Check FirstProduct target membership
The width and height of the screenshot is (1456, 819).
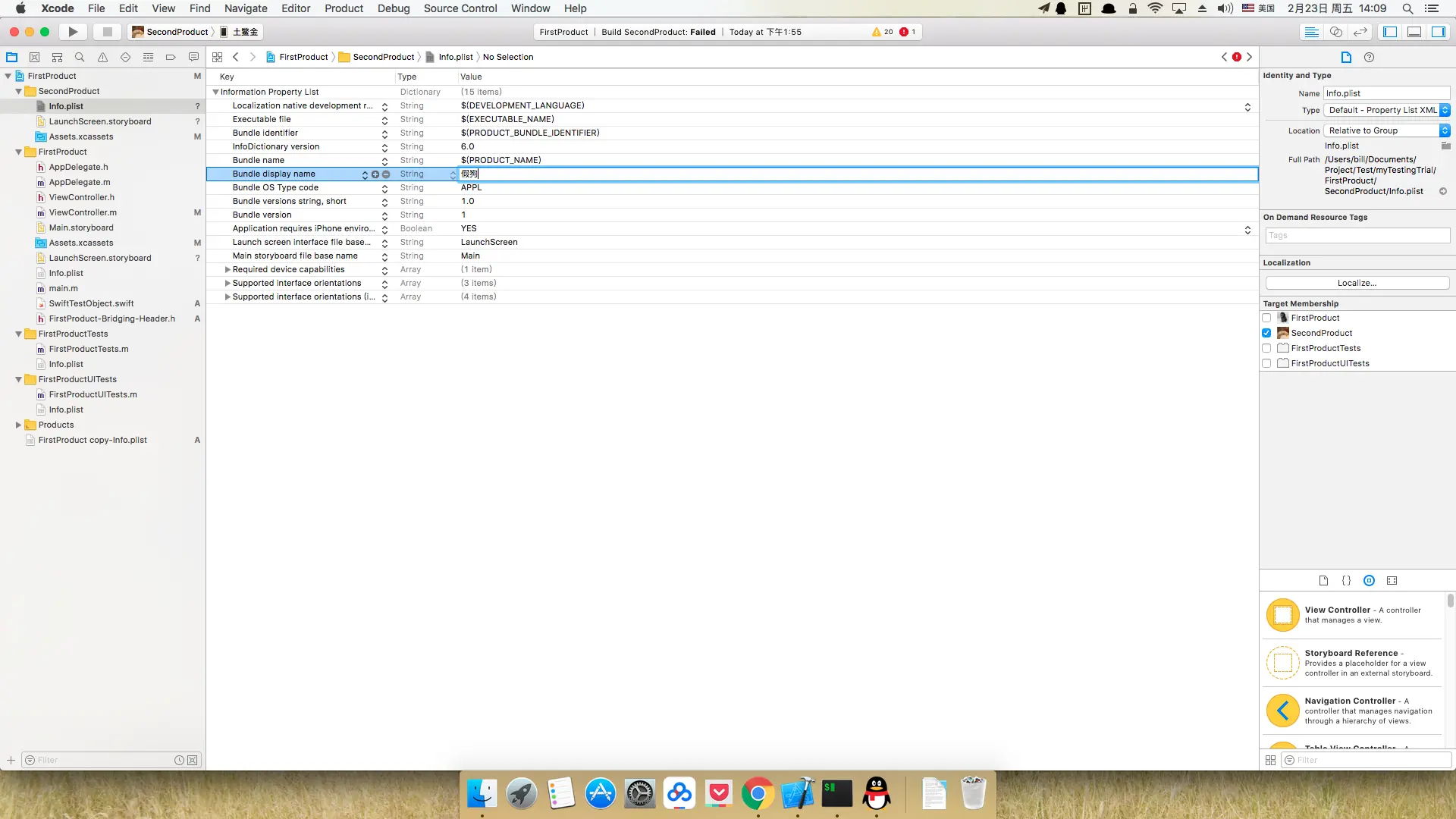tap(1266, 318)
